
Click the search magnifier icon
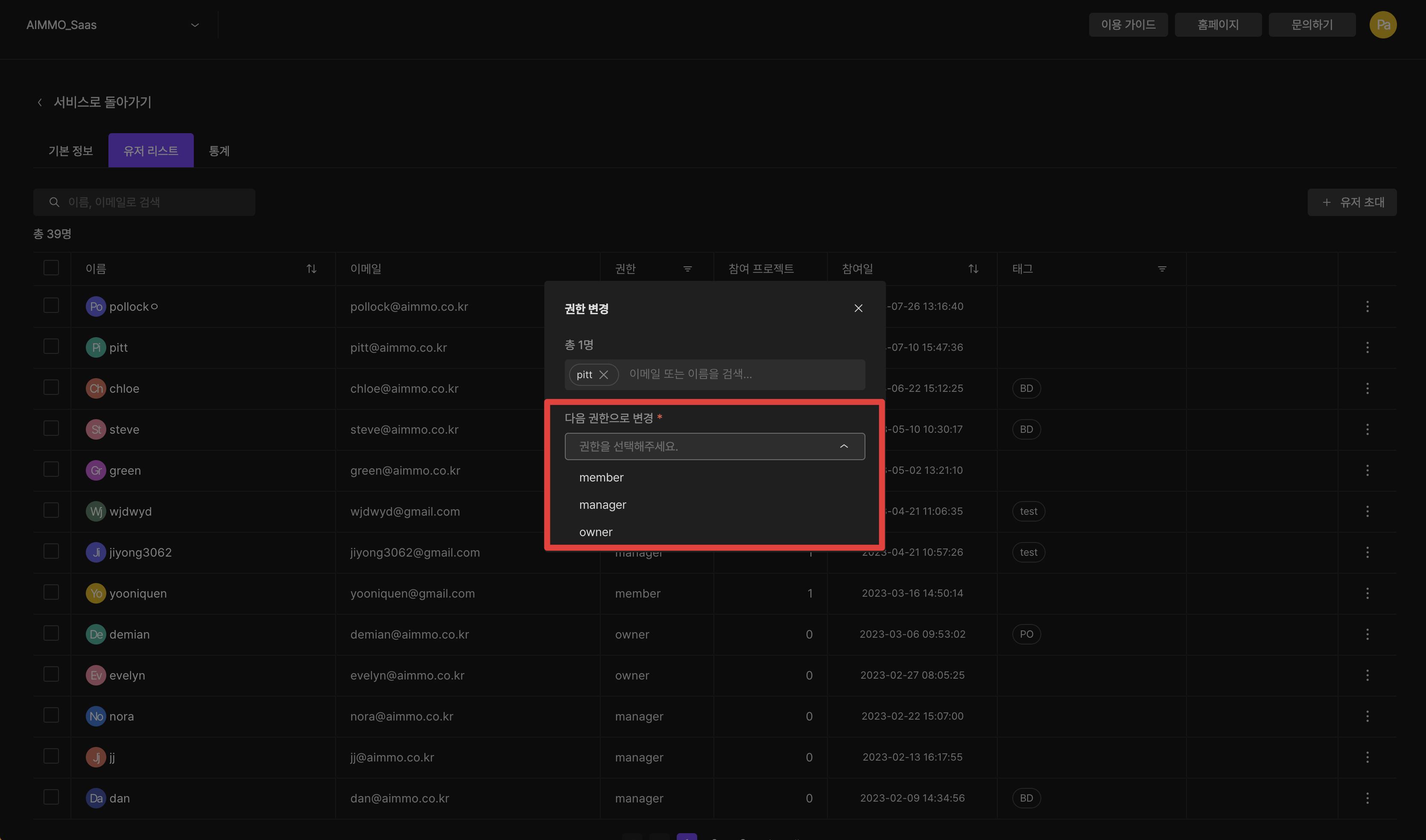(x=54, y=202)
